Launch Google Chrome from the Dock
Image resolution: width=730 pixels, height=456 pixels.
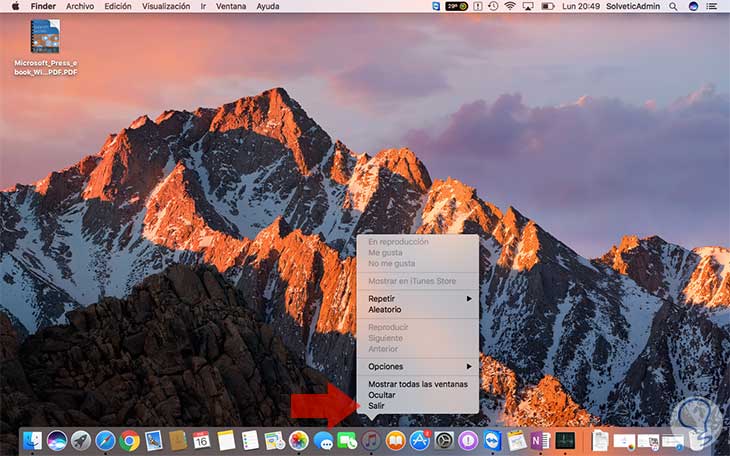coord(129,440)
